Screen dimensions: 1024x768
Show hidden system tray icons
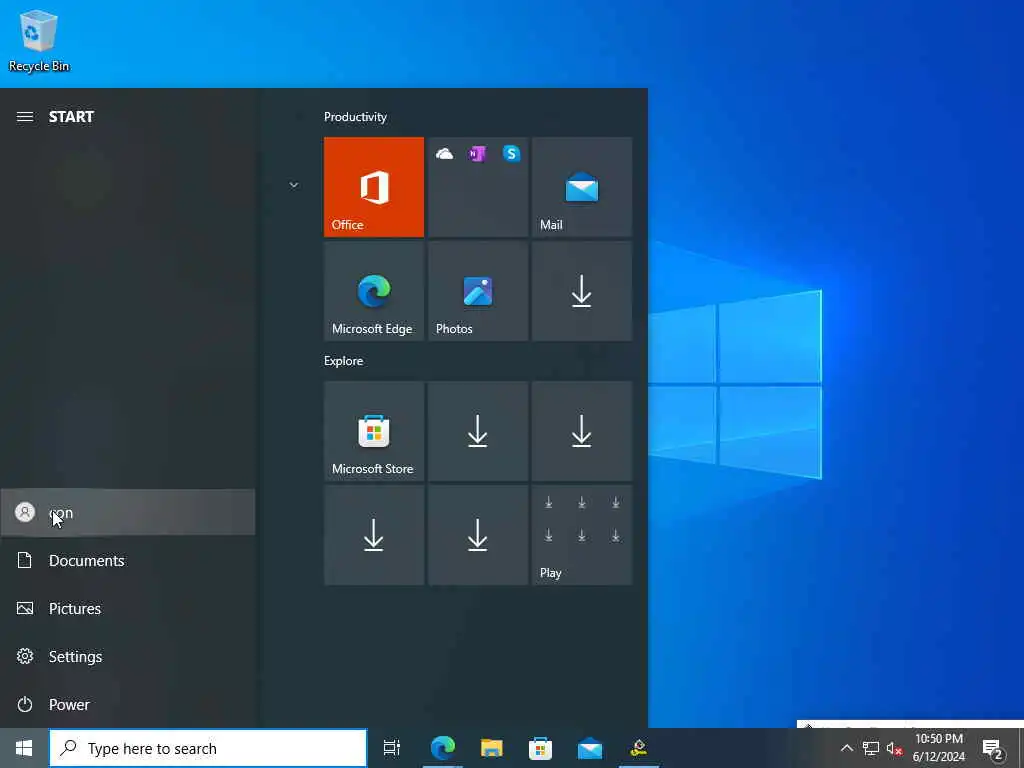pos(846,748)
